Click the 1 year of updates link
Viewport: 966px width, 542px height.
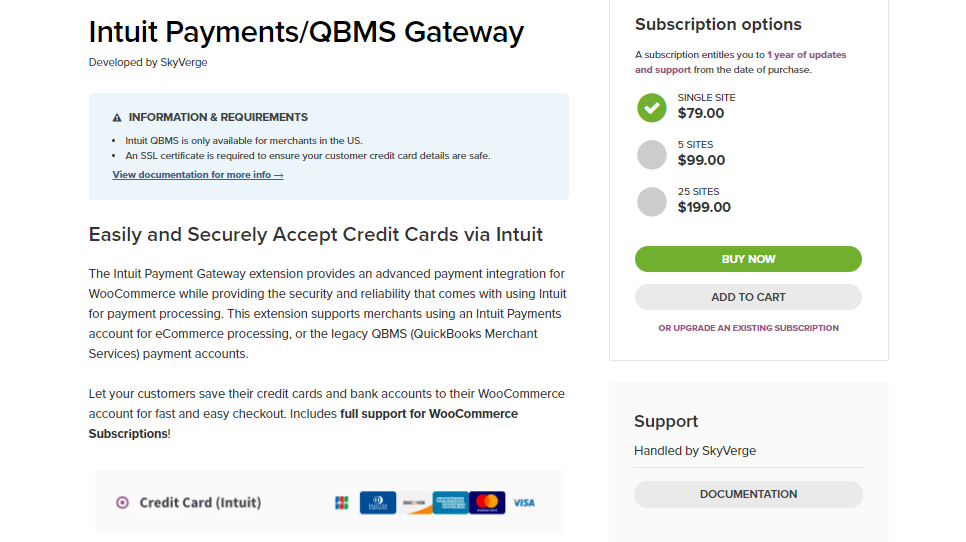click(806, 55)
